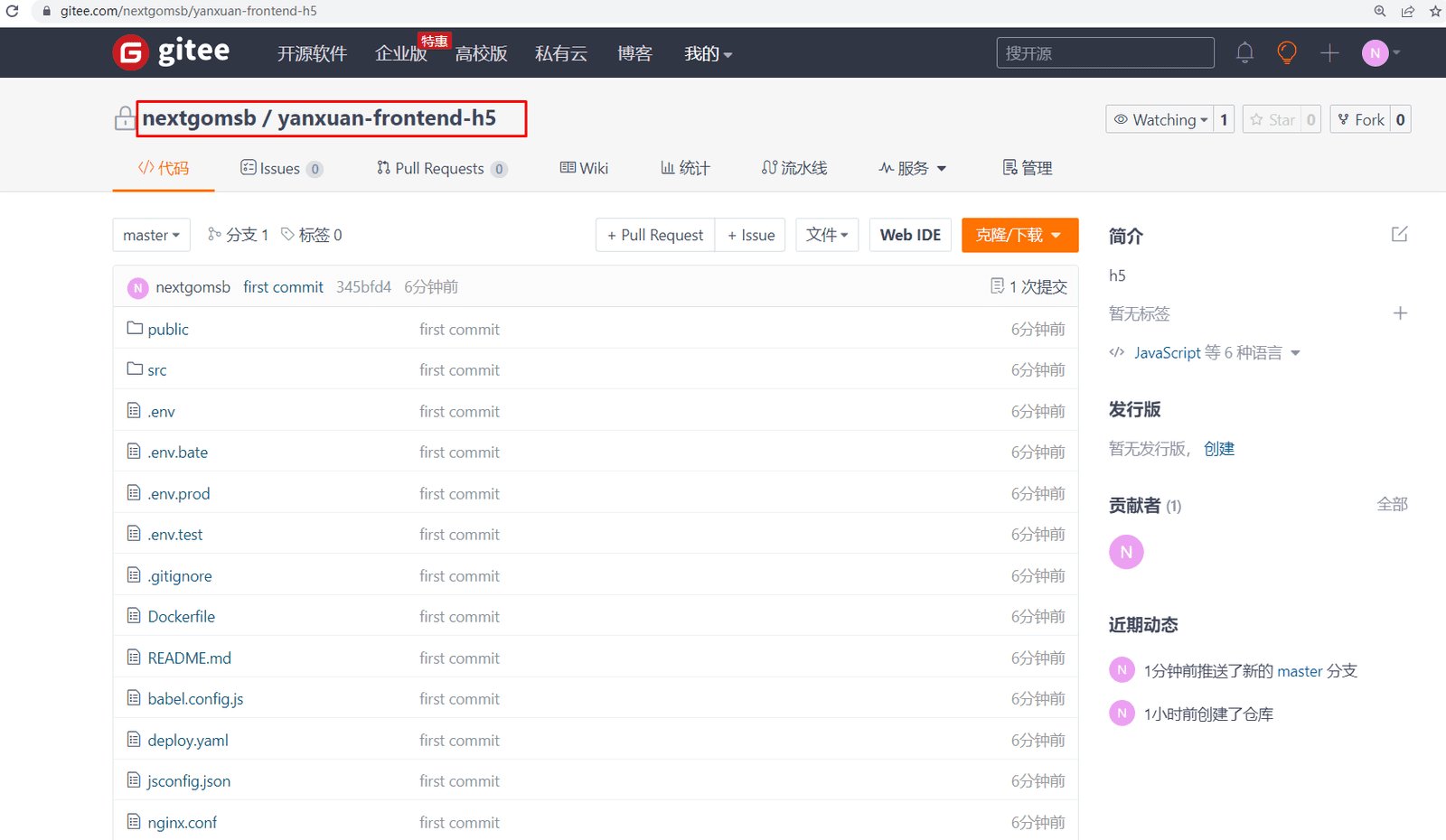1446x840 pixels.
Task: Click the 高校版 nav item
Action: 481,54
